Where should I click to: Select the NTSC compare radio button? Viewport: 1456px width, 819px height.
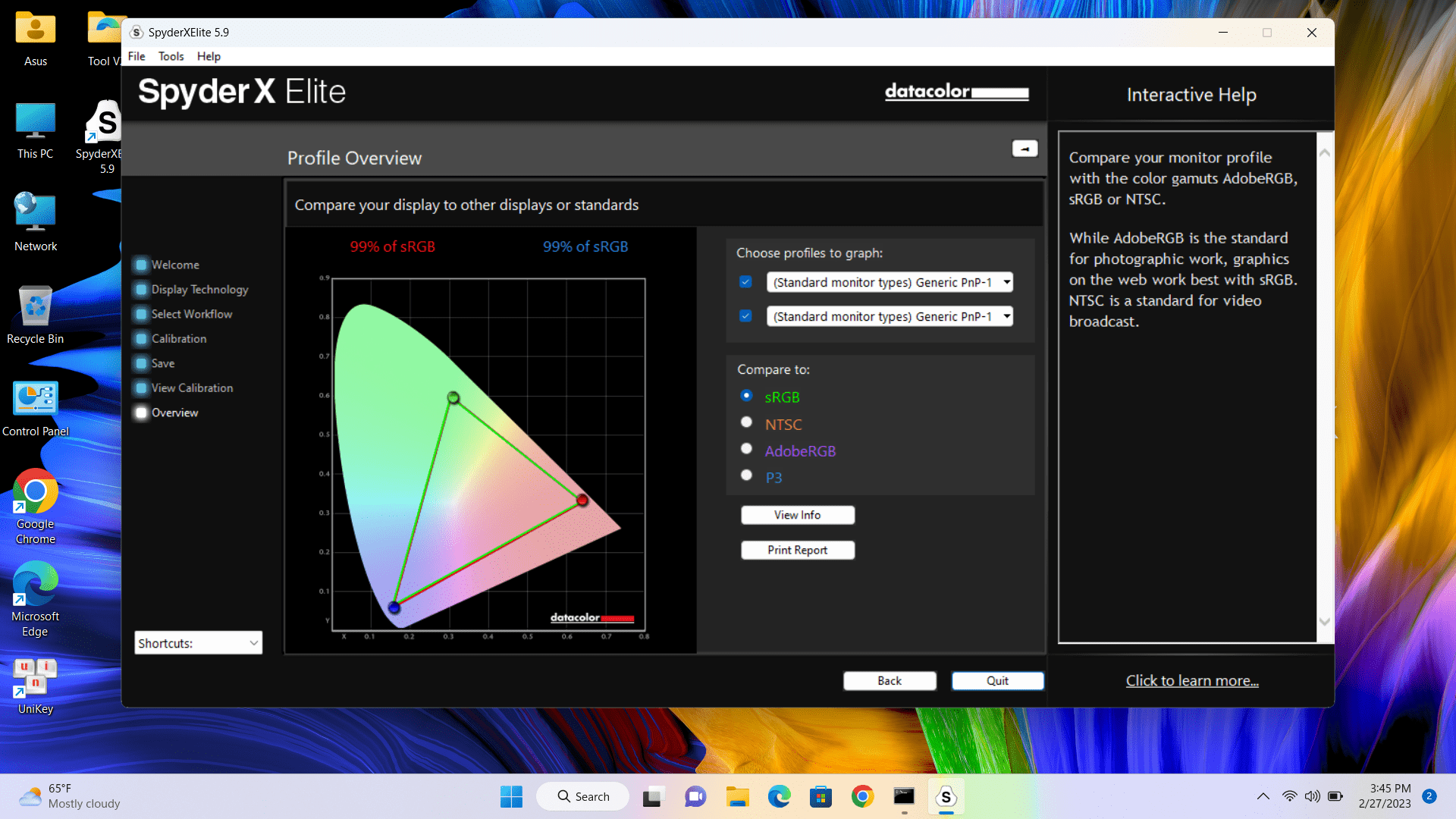[x=746, y=422]
